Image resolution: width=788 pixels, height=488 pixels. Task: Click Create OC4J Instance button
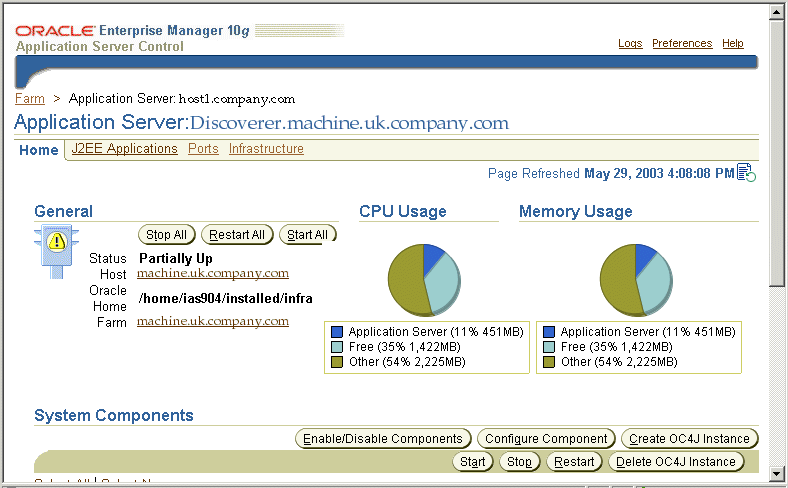690,439
